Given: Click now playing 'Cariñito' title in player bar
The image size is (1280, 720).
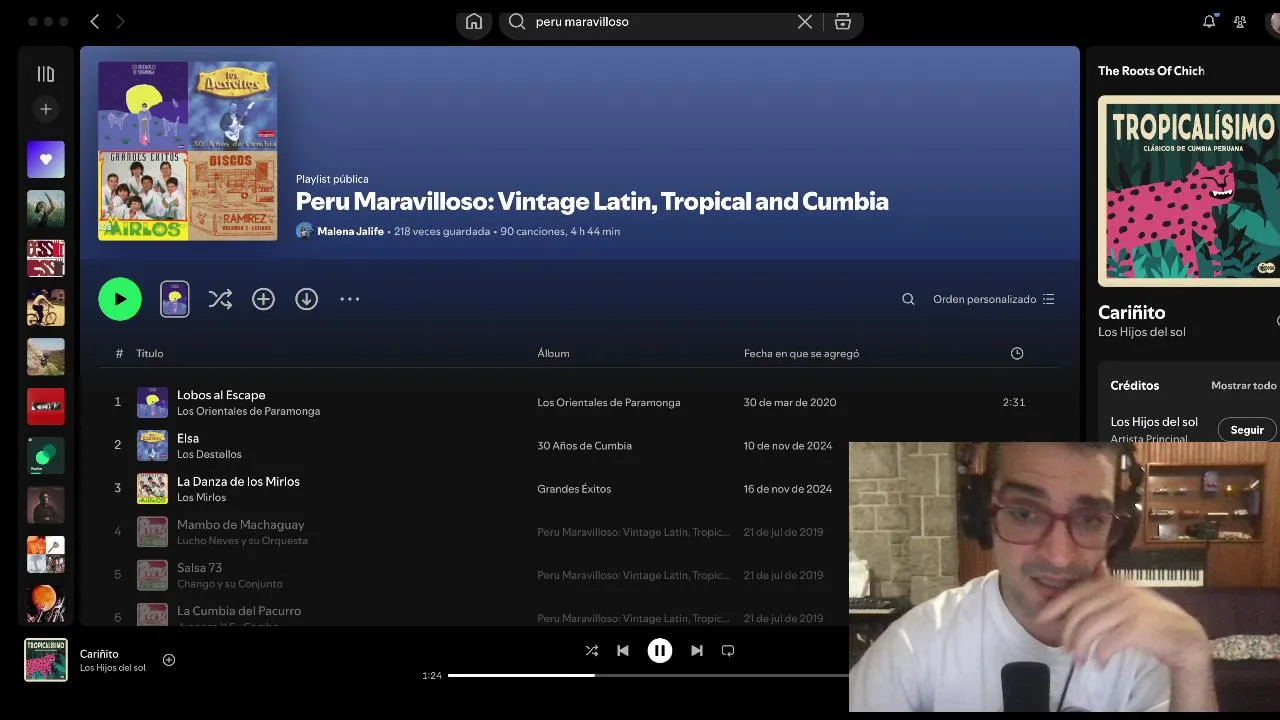Looking at the screenshot, I should (99, 654).
